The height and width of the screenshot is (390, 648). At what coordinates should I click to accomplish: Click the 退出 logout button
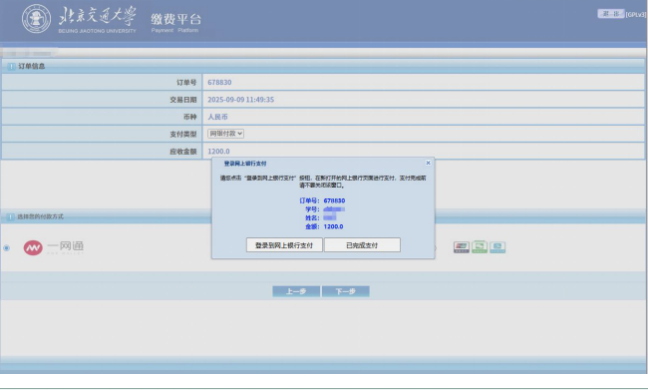pos(611,14)
